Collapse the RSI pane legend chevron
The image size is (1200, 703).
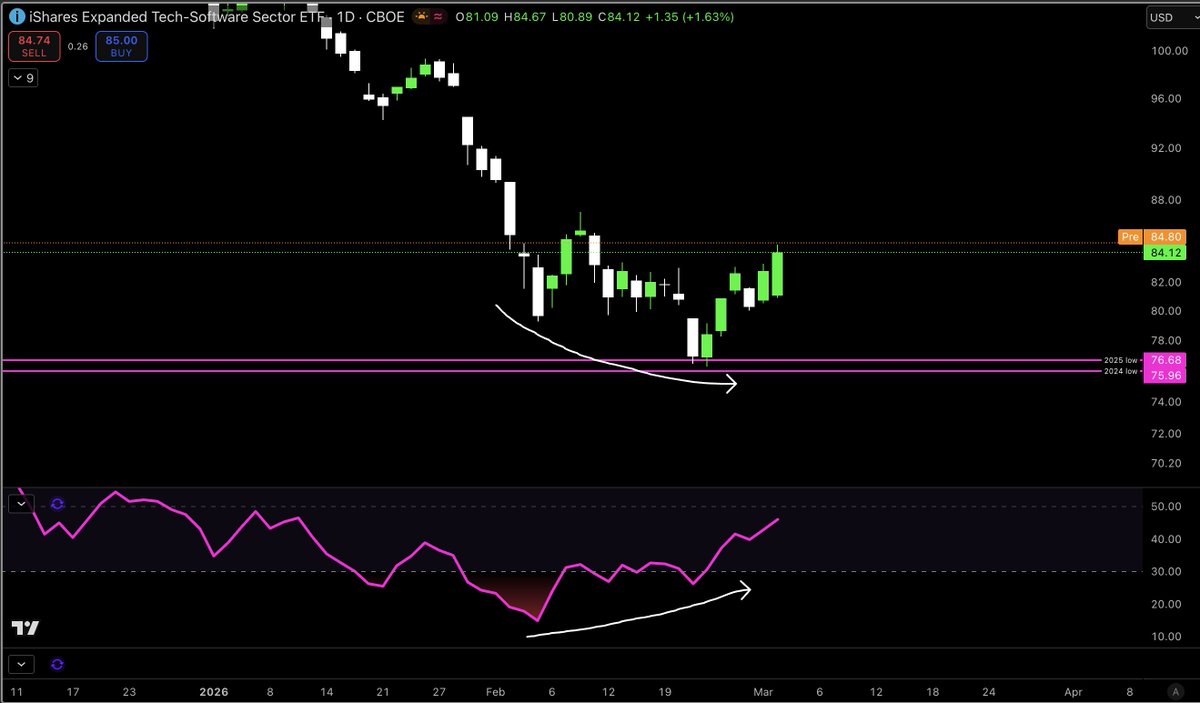(x=20, y=505)
